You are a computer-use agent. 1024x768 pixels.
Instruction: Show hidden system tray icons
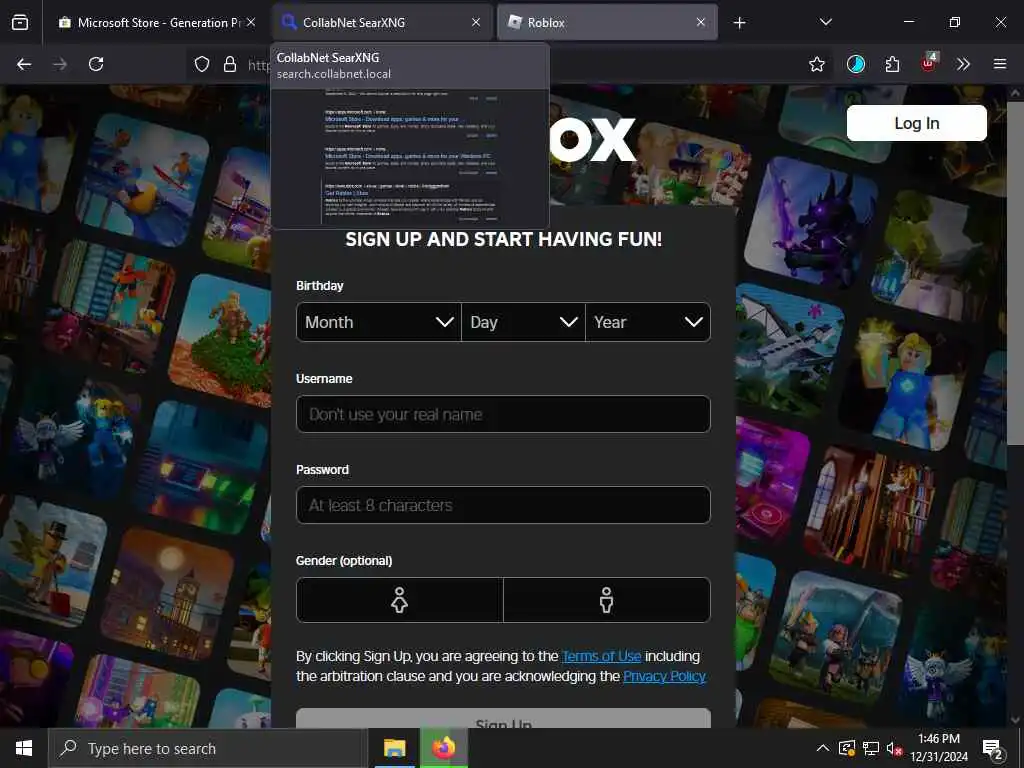pos(823,748)
